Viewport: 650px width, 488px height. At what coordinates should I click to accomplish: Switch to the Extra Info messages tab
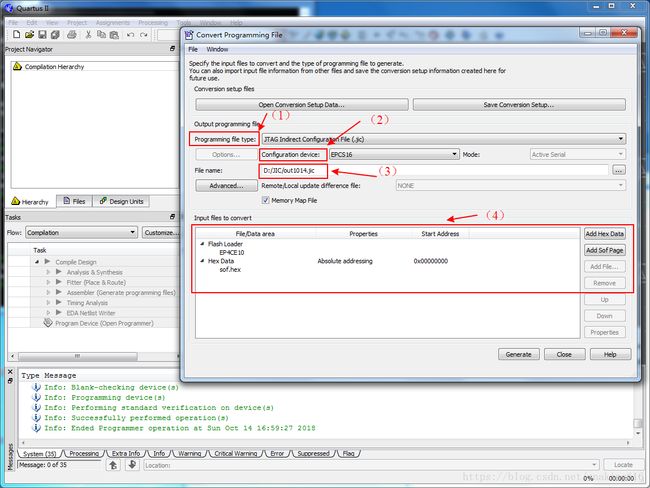point(126,454)
